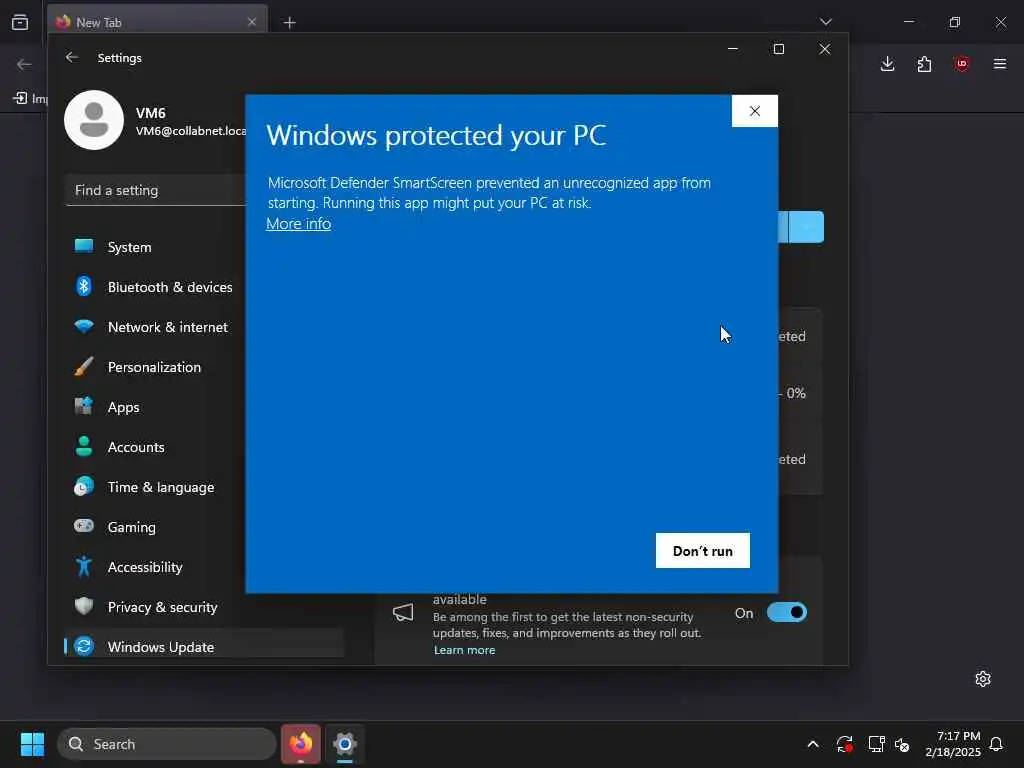This screenshot has height=768, width=1024.
Task: Close the New Tab browser tab
Action: (252, 22)
